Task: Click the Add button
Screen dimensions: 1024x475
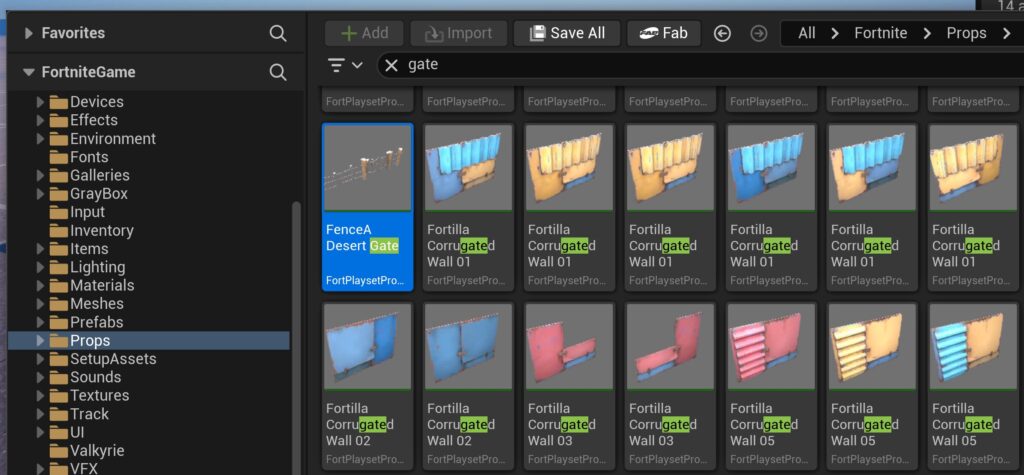Action: (x=364, y=33)
